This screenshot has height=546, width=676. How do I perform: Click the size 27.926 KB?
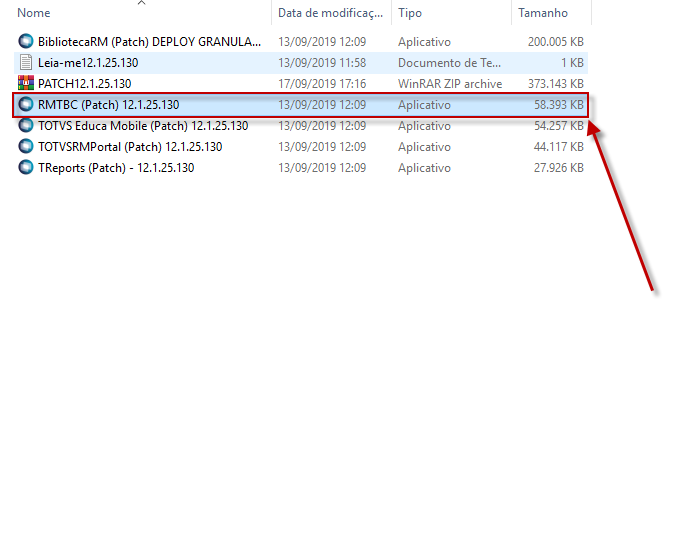point(558,168)
